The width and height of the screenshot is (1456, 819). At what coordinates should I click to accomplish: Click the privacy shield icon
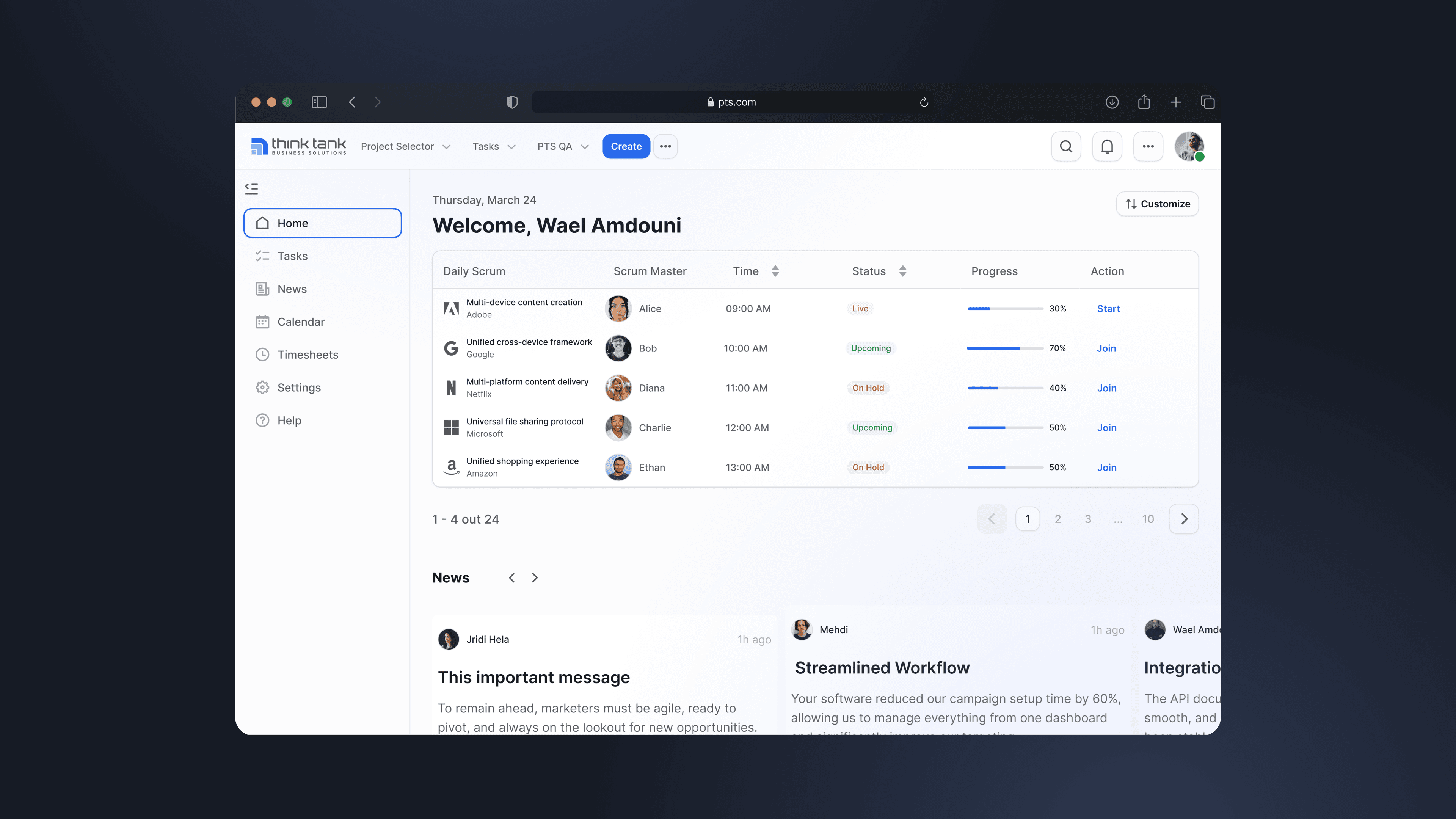coord(512,102)
